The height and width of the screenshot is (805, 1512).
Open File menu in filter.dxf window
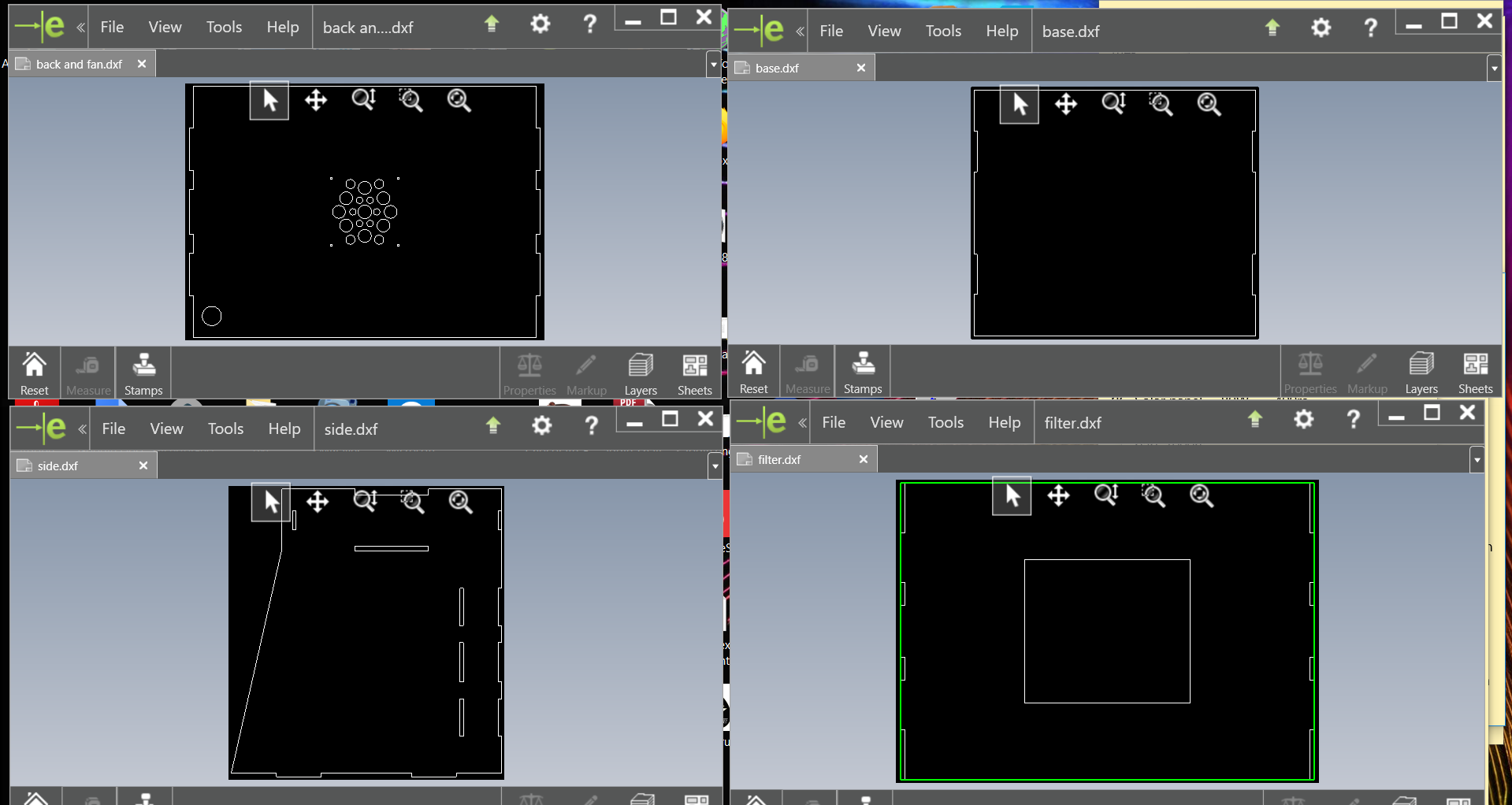[834, 422]
